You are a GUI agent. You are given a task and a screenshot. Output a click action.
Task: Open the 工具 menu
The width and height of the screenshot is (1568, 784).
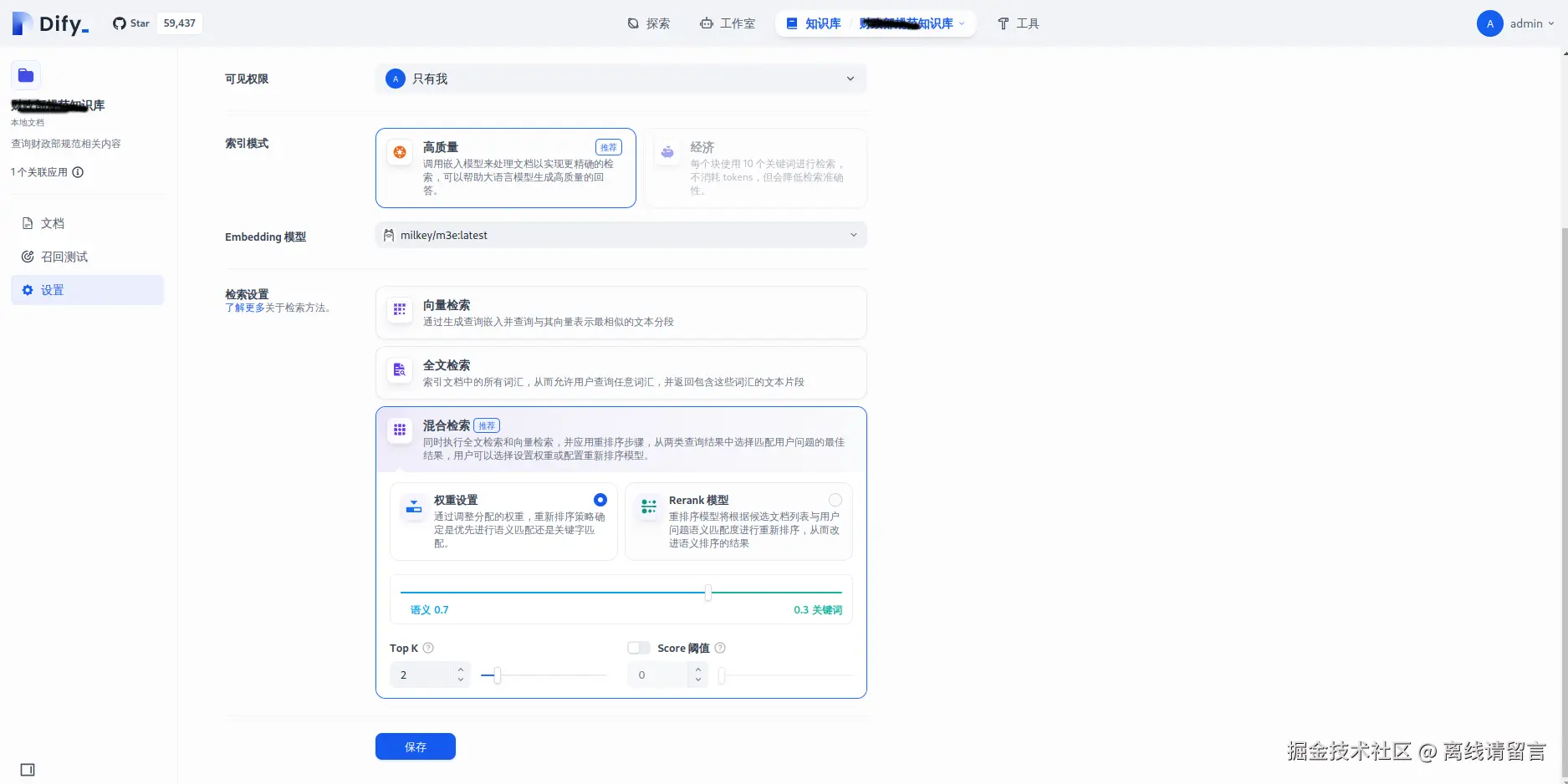coord(1019,23)
